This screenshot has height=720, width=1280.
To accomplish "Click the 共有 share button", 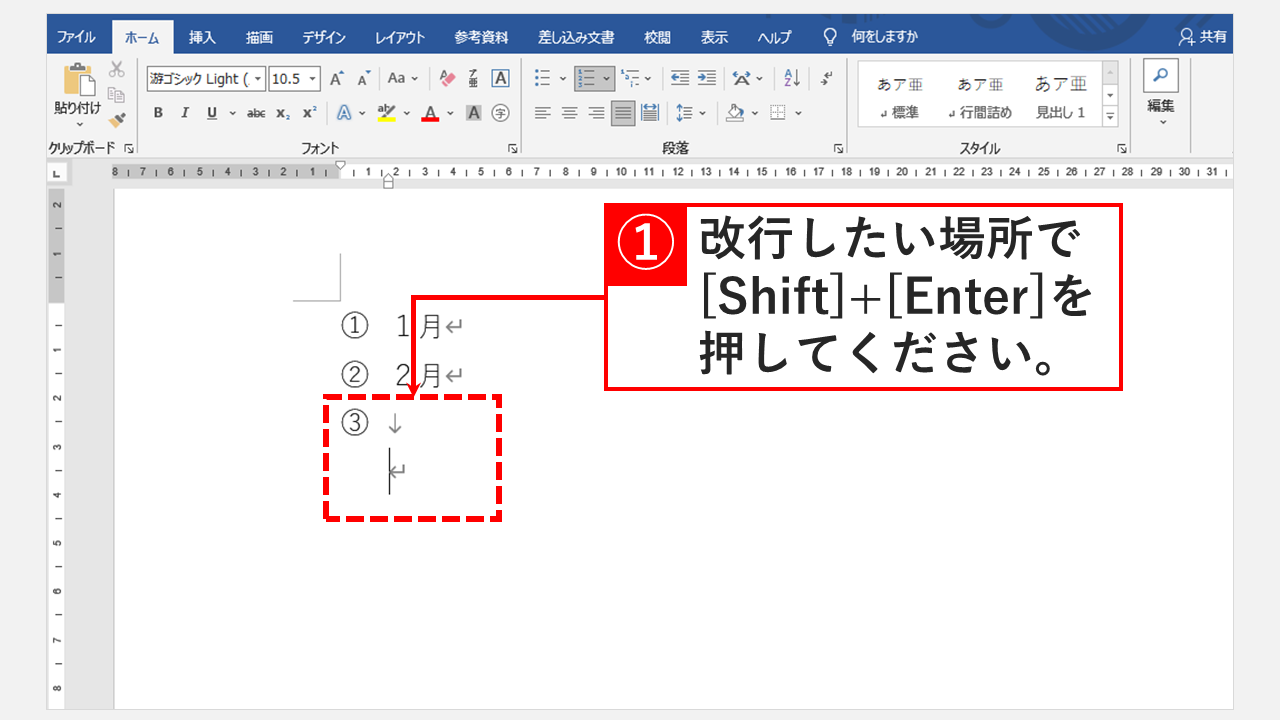I will pyautogui.click(x=1203, y=37).
